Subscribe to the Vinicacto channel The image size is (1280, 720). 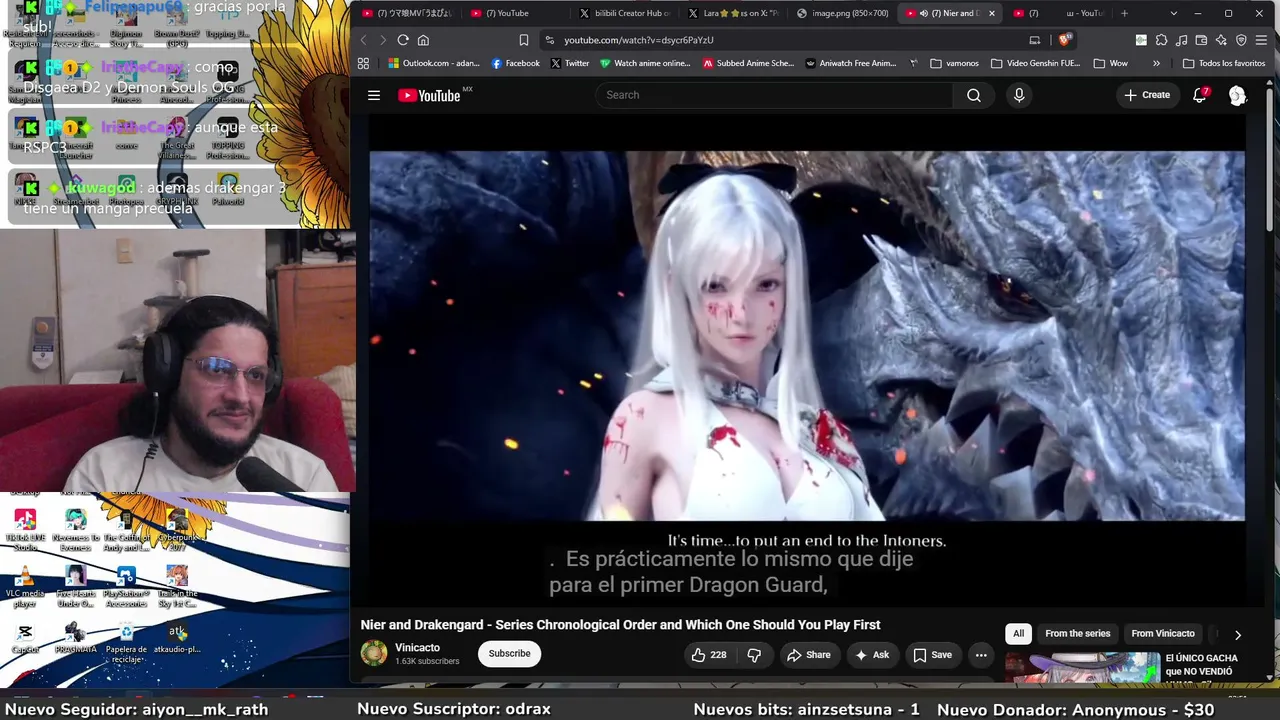pyautogui.click(x=509, y=654)
